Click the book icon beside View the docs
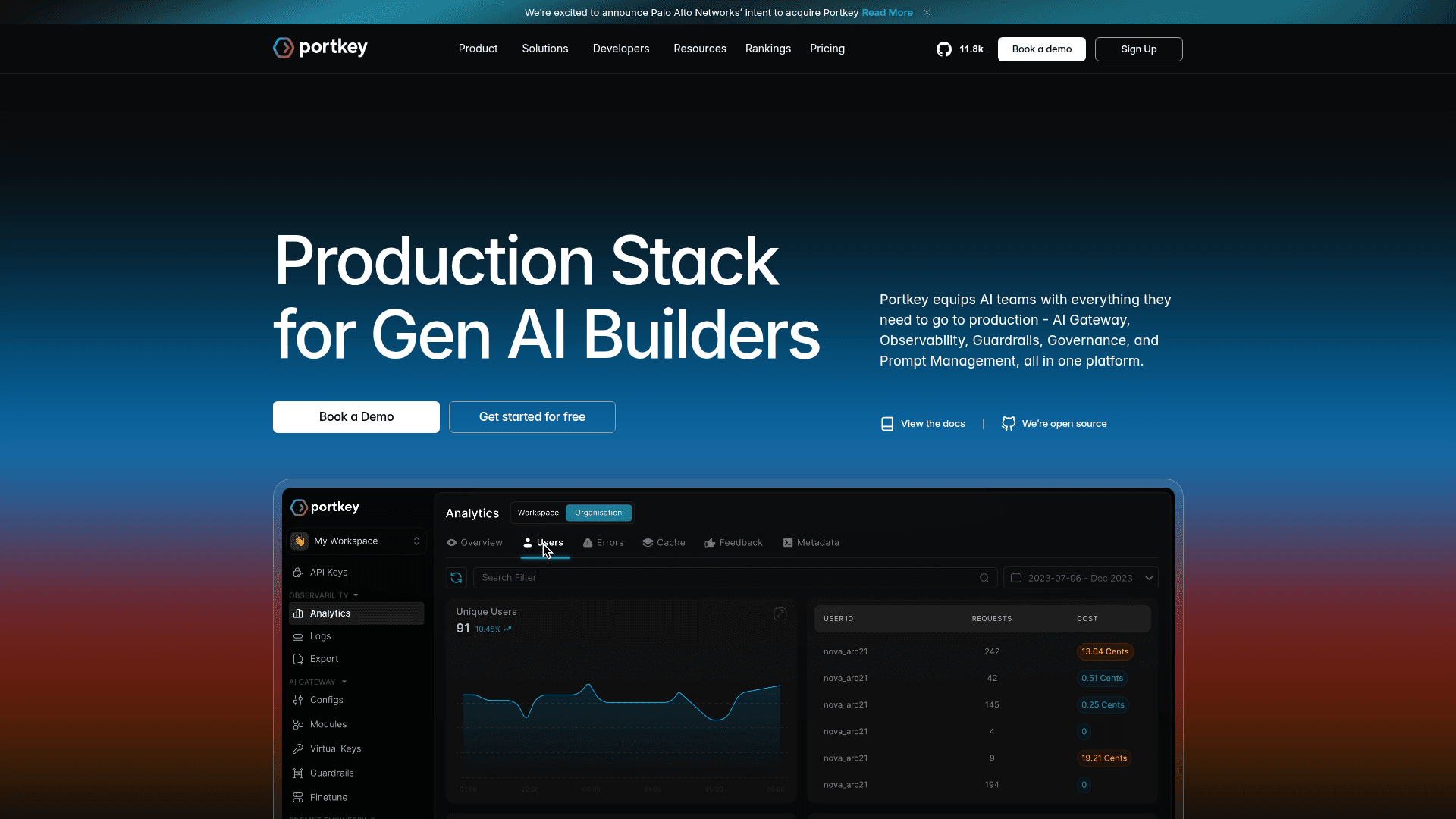The image size is (1456, 819). pos(886,424)
